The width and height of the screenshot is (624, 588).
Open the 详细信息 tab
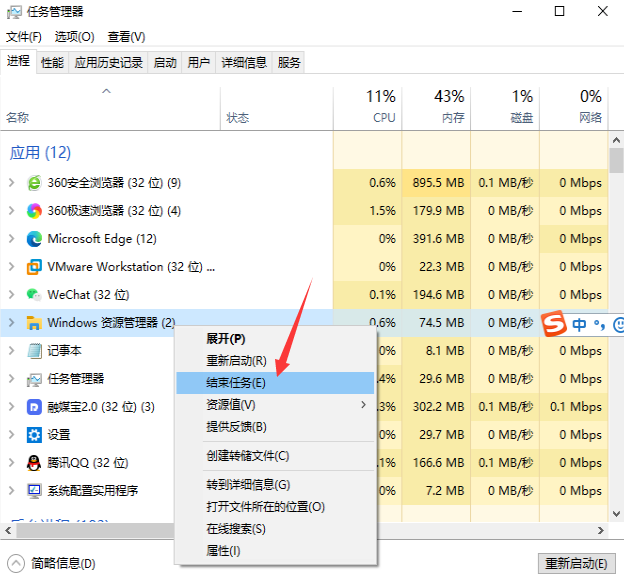pyautogui.click(x=243, y=63)
